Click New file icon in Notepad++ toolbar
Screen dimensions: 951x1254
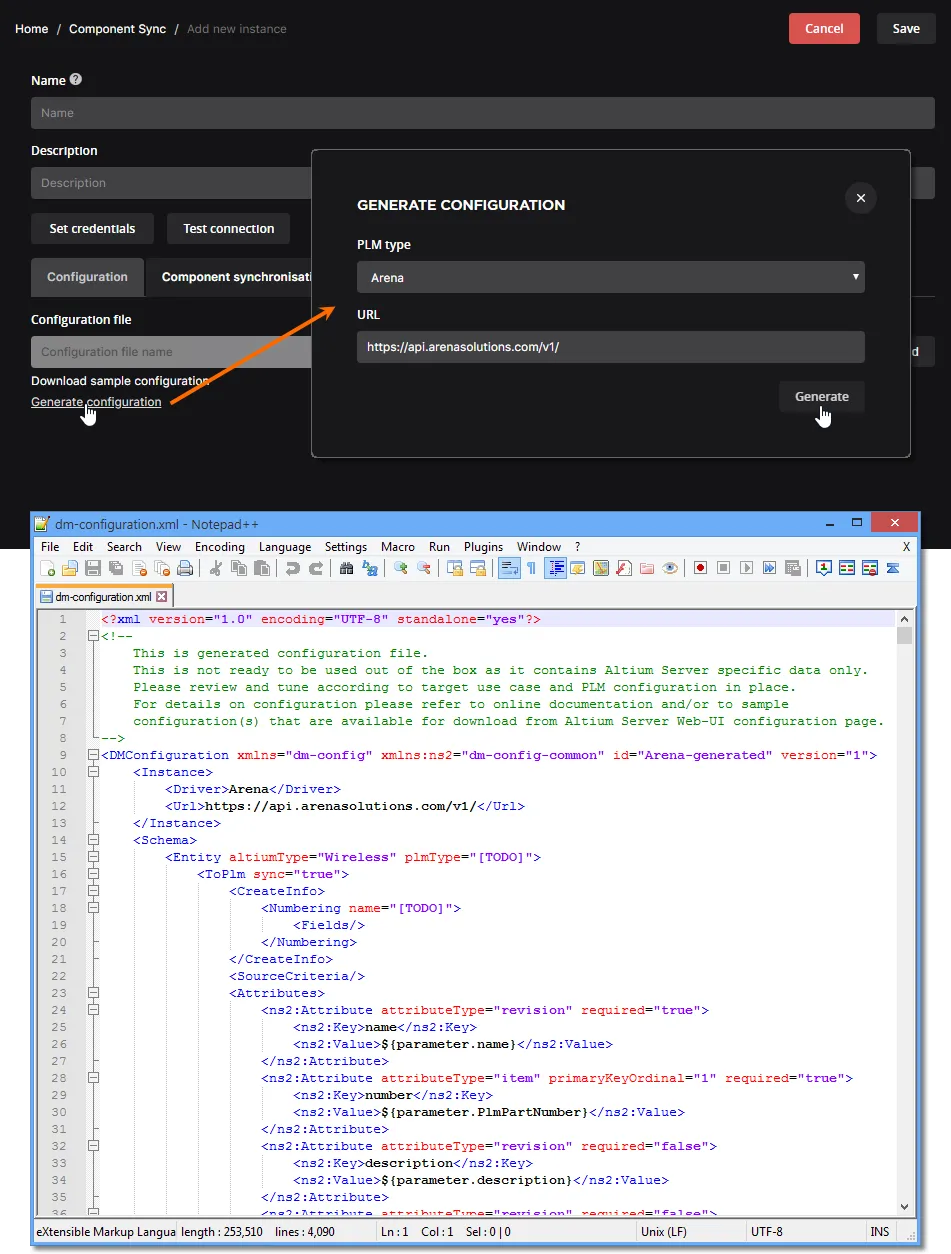pyautogui.click(x=47, y=568)
